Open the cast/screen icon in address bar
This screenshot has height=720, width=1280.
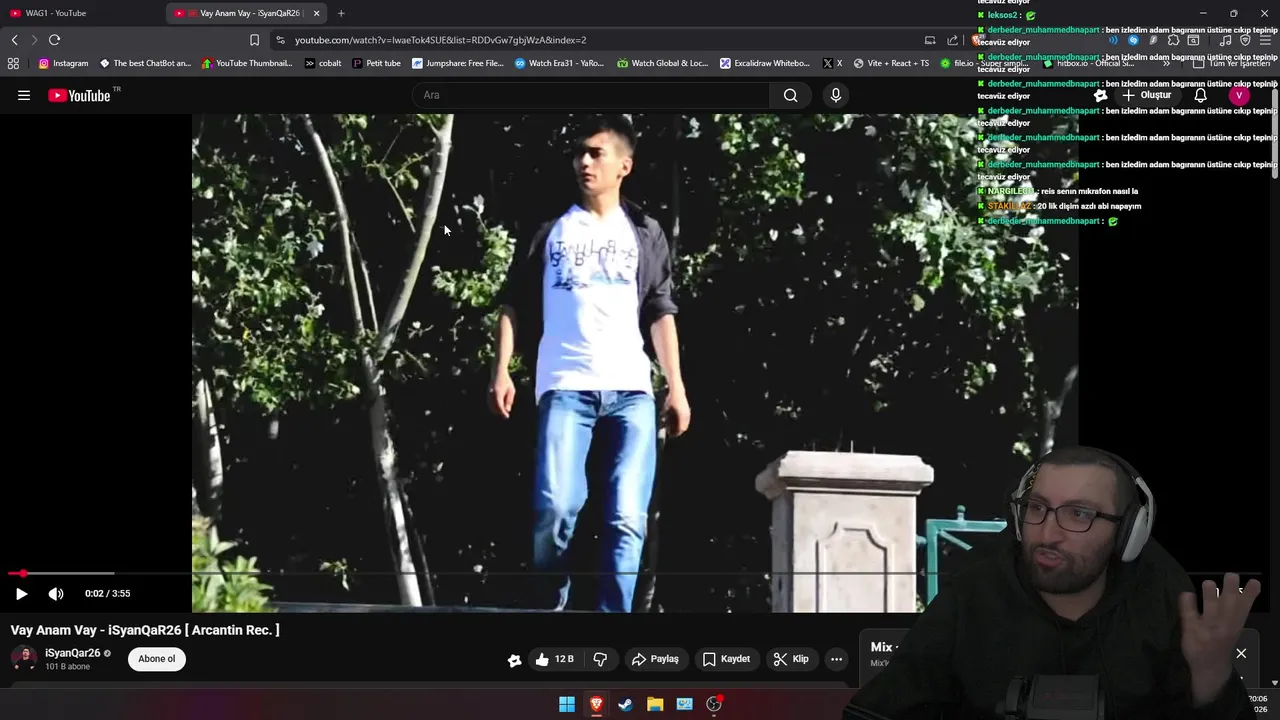(x=930, y=40)
